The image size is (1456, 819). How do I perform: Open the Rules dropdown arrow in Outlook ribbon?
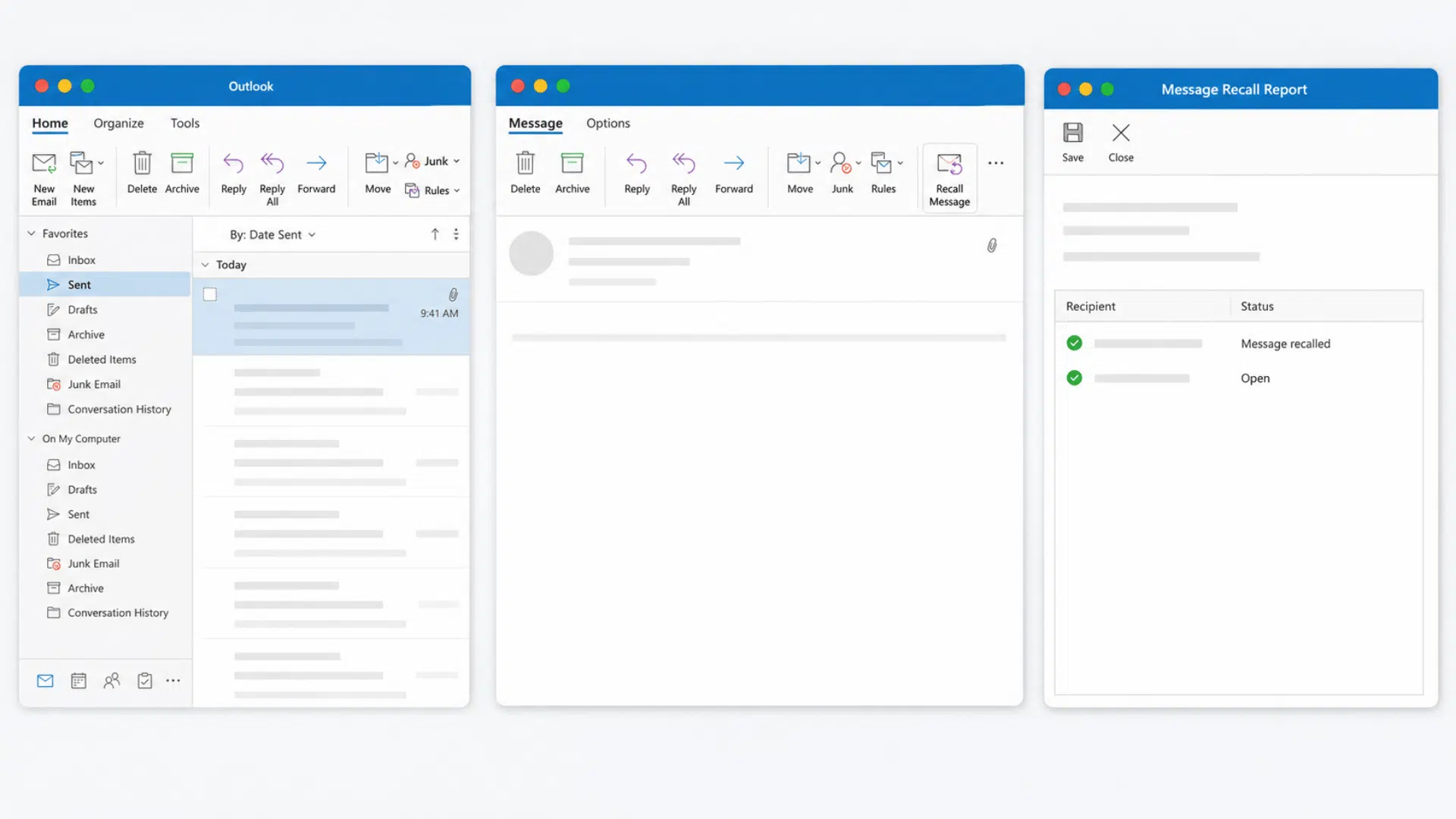coord(457,190)
